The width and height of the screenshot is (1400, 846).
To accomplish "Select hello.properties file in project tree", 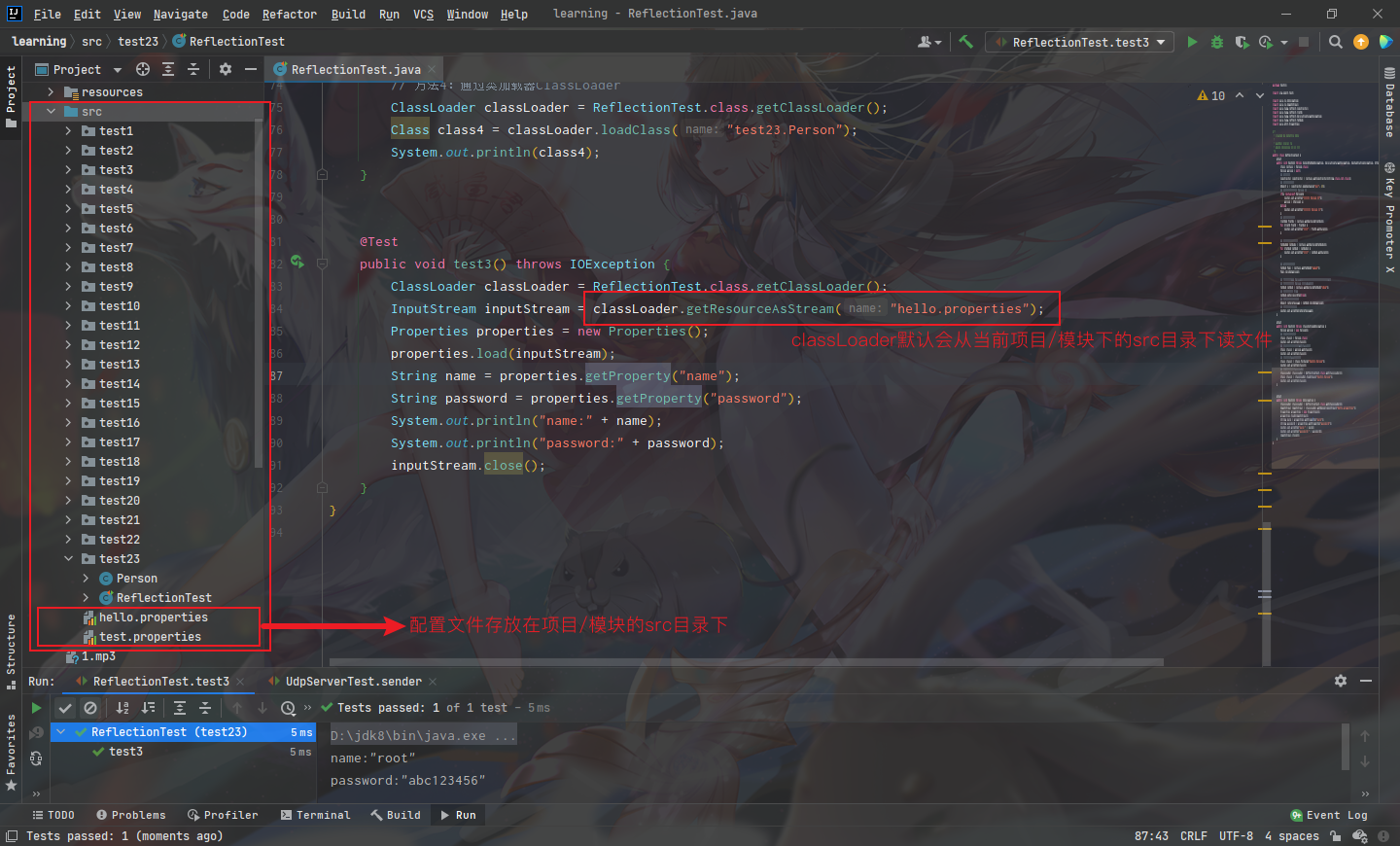I will (153, 617).
